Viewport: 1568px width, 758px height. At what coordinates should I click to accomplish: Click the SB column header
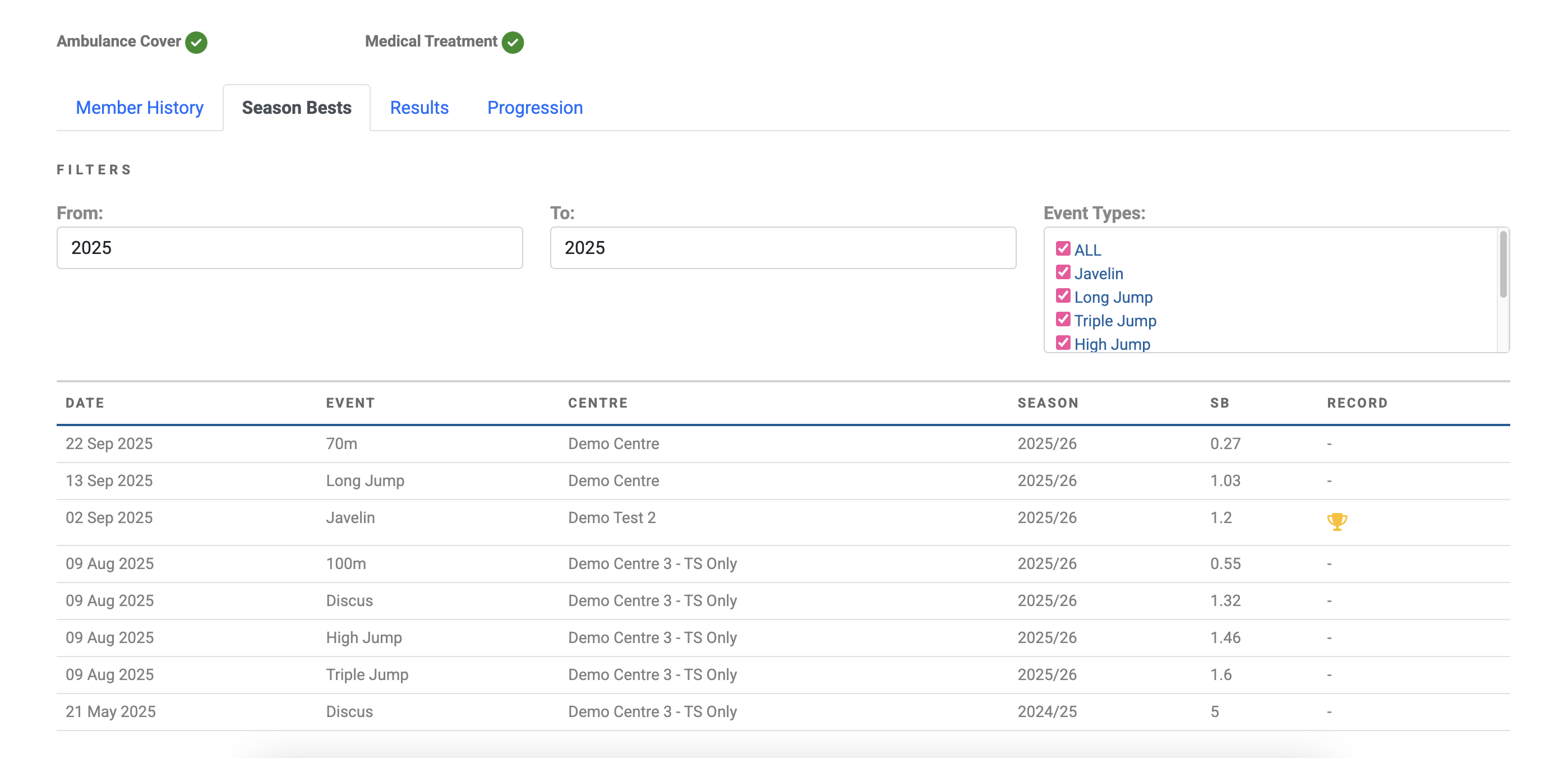point(1220,403)
